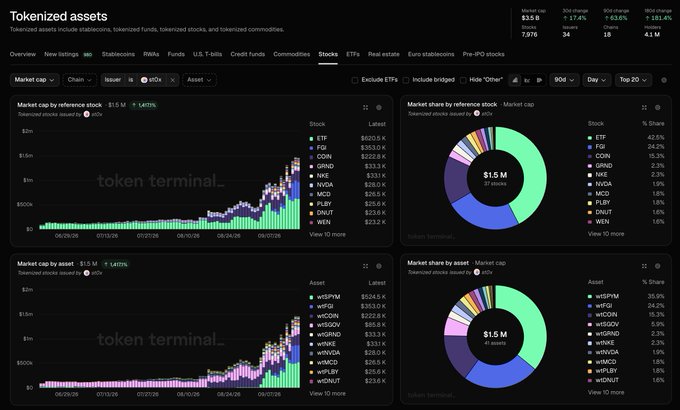Check the Hide "Other" option

463,80
